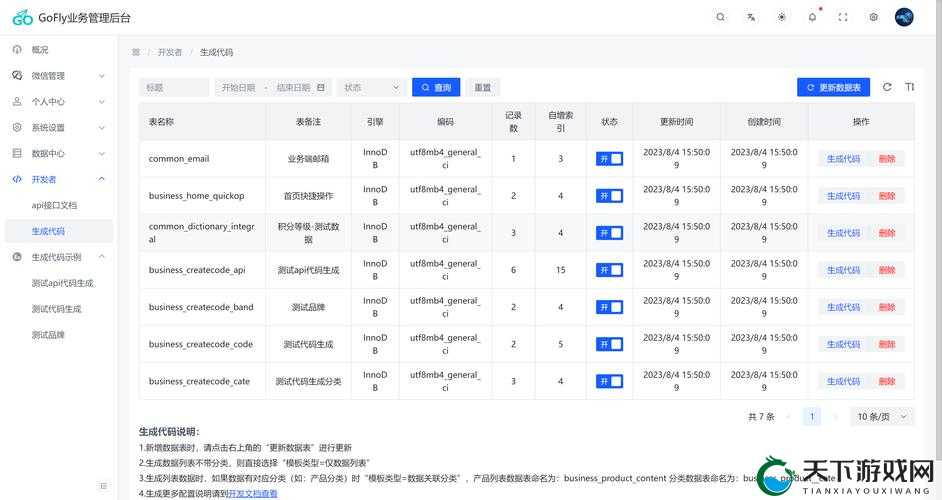Click the 数据中心 icon in sidebar
This screenshot has height=500, width=942.
pos(17,153)
